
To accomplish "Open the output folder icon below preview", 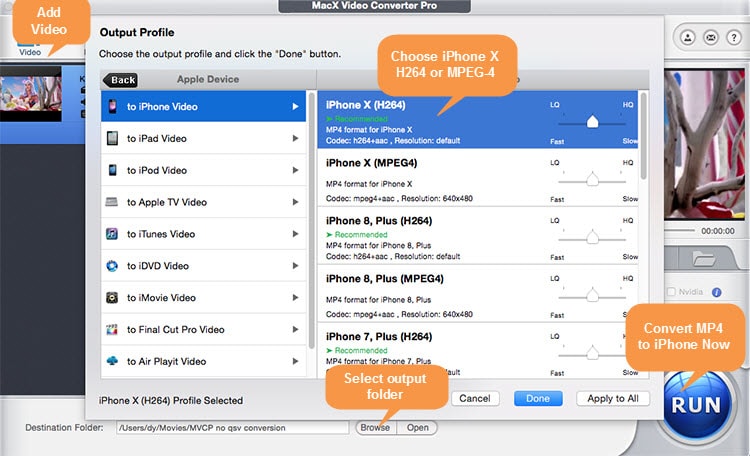I will pyautogui.click(x=704, y=259).
